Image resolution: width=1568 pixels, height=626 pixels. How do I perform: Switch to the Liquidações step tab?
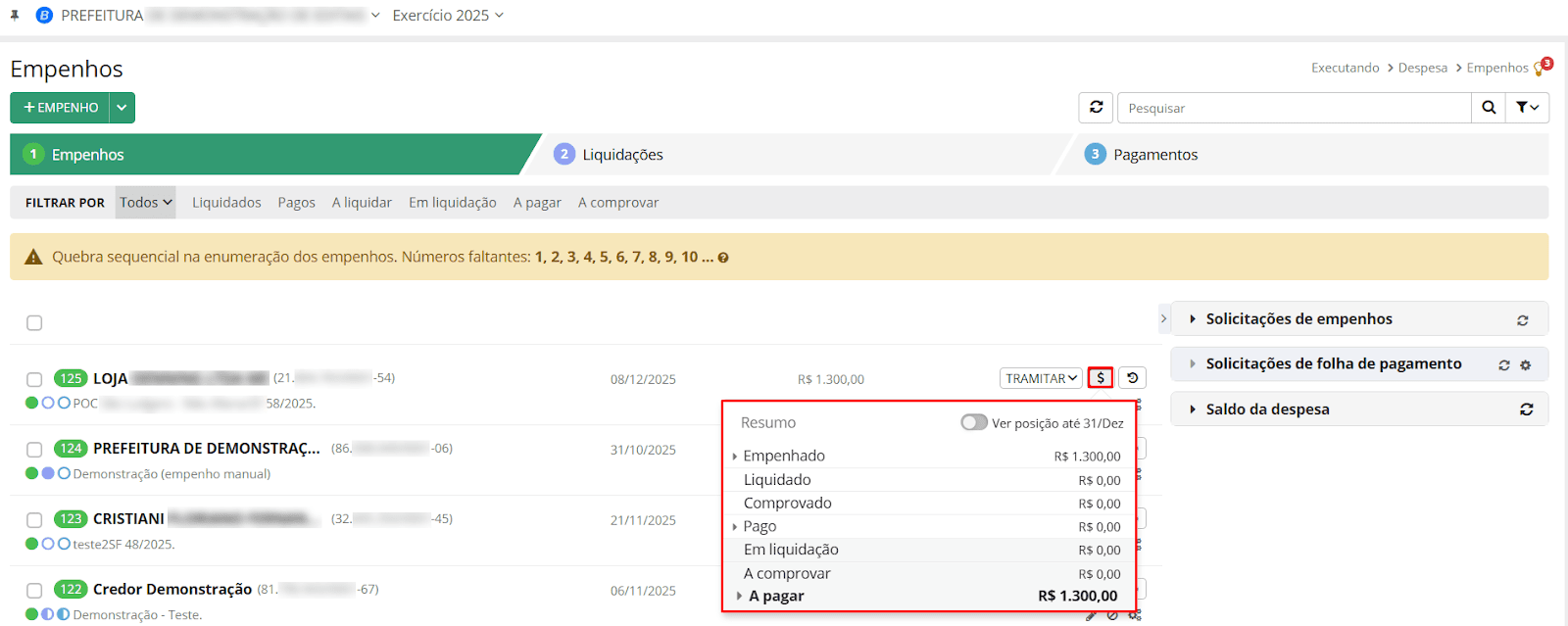pyautogui.click(x=621, y=155)
